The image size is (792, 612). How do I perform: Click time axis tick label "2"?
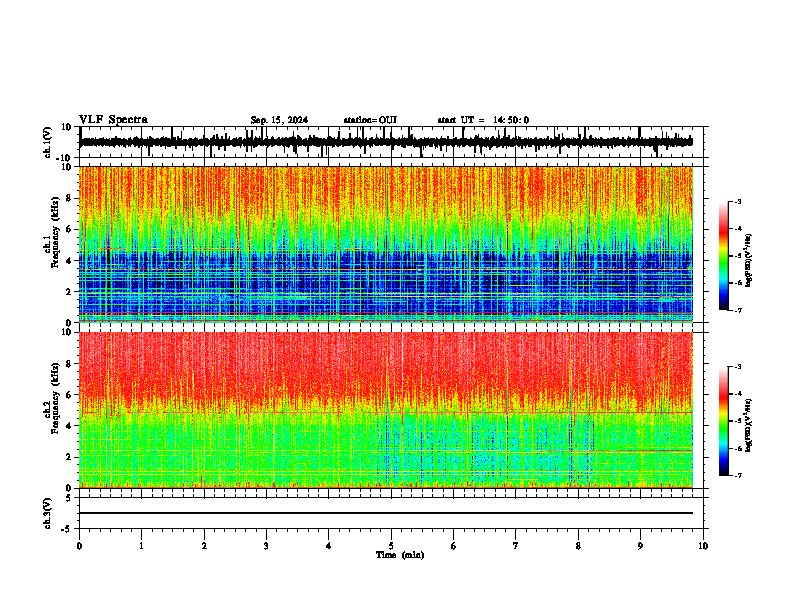tap(204, 546)
